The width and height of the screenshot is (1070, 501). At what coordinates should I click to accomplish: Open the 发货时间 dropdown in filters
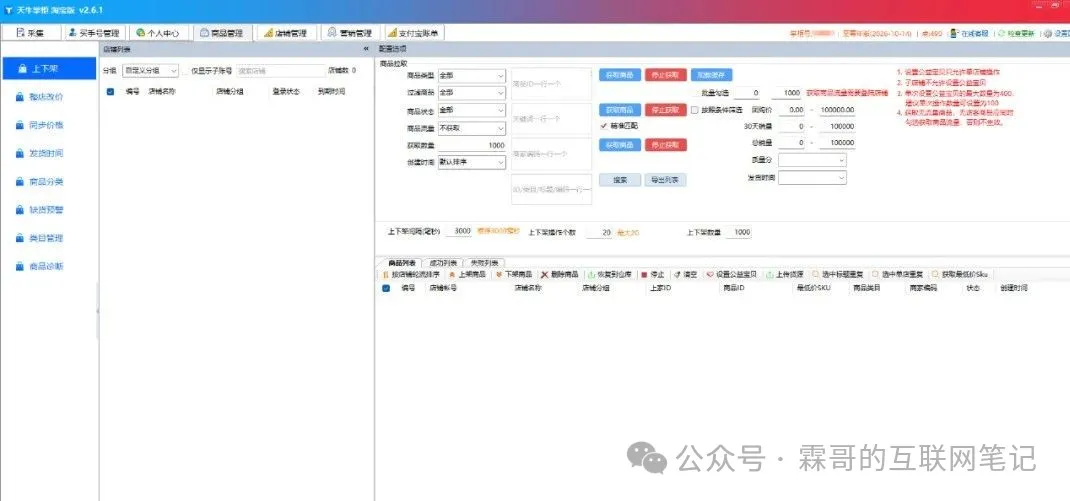811,178
